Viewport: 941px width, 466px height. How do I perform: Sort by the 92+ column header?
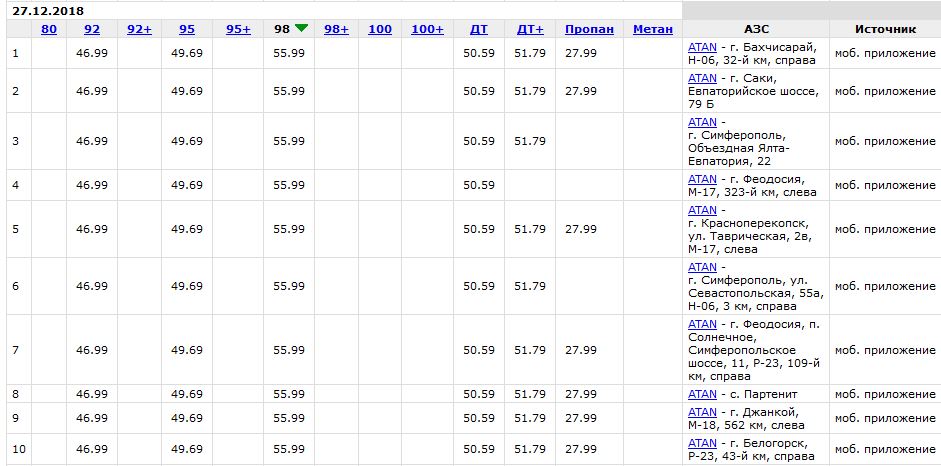pos(139,29)
